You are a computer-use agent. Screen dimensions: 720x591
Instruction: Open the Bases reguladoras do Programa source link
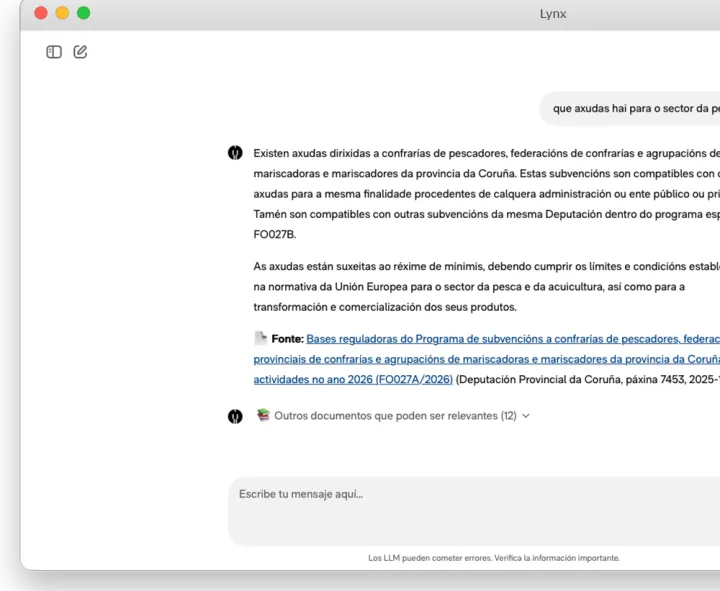(487, 359)
